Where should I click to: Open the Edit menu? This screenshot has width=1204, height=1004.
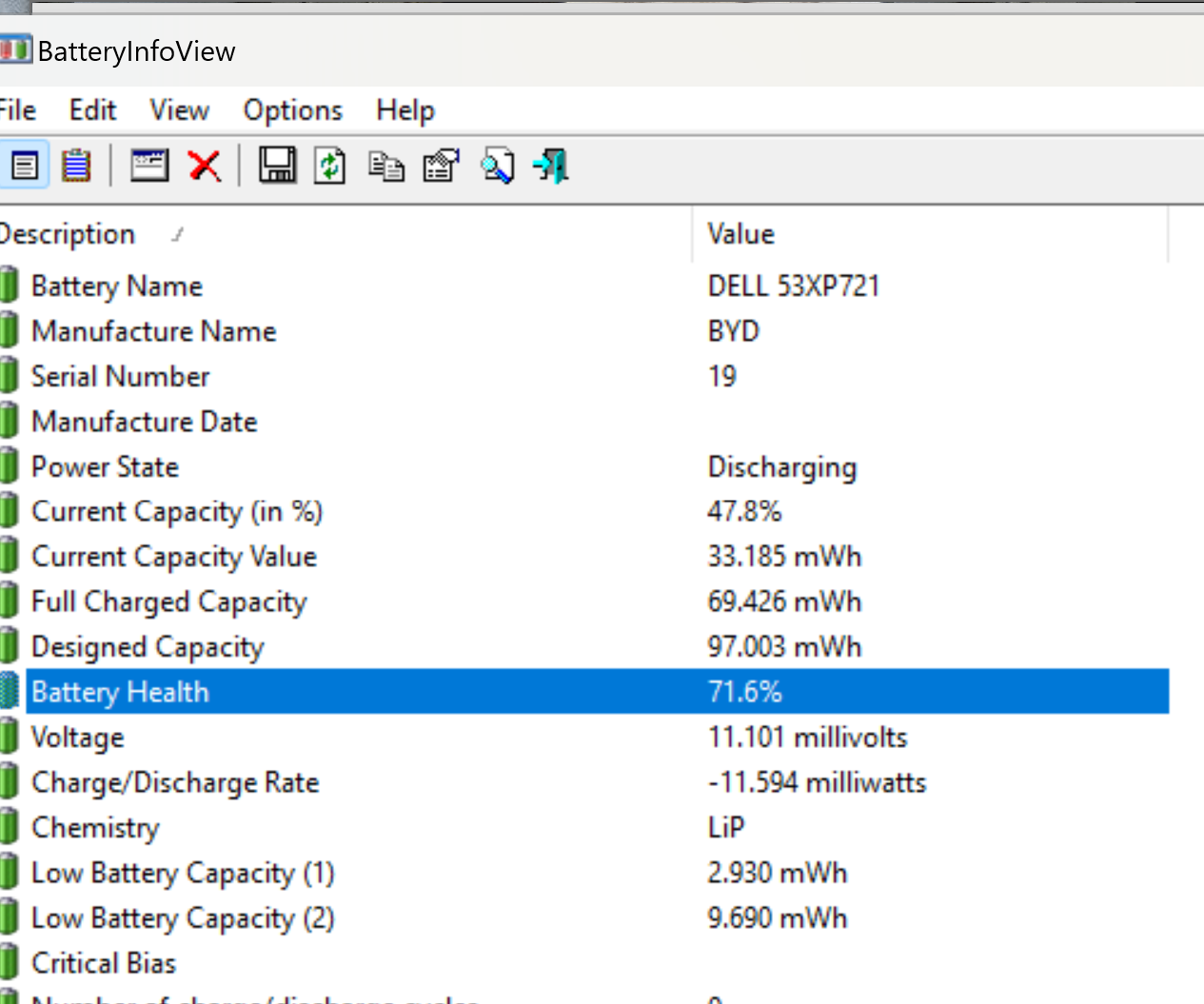point(92,110)
